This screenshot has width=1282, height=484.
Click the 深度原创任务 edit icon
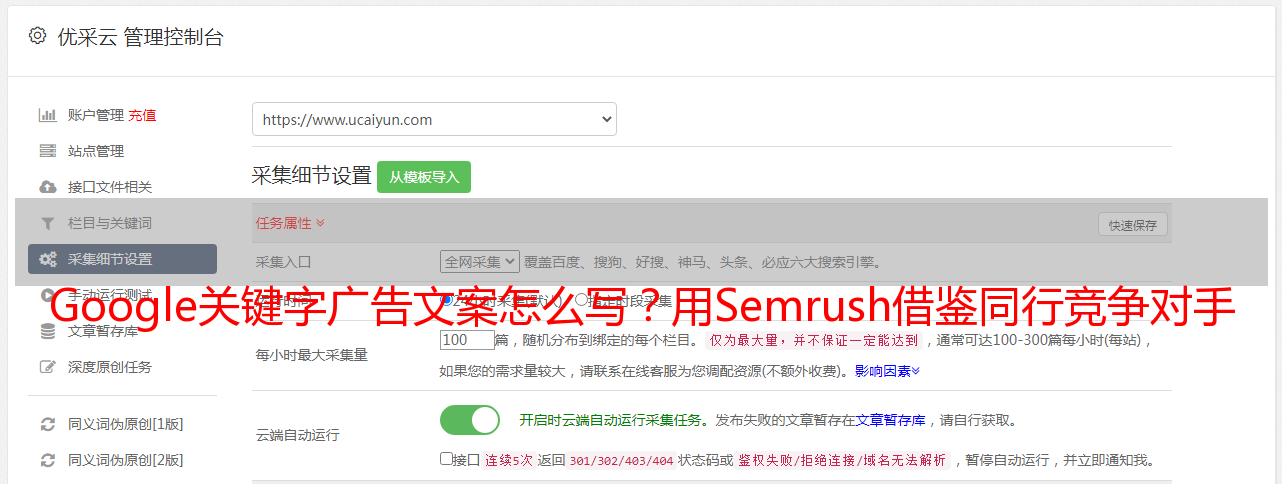(47, 367)
